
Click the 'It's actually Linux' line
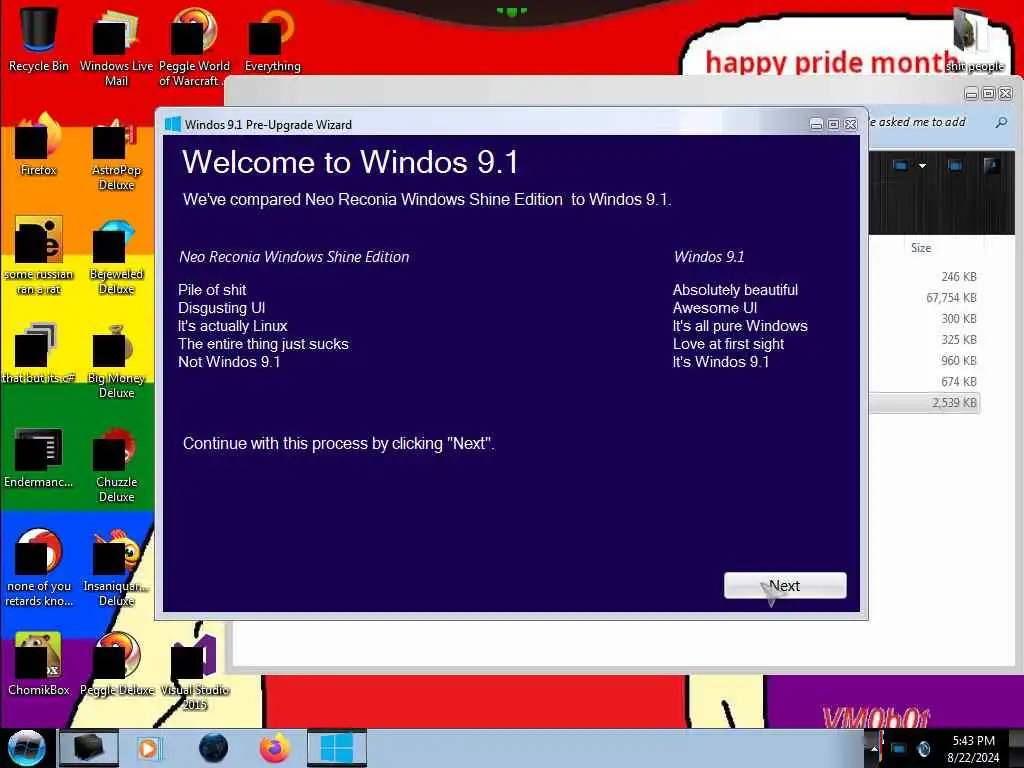point(232,325)
